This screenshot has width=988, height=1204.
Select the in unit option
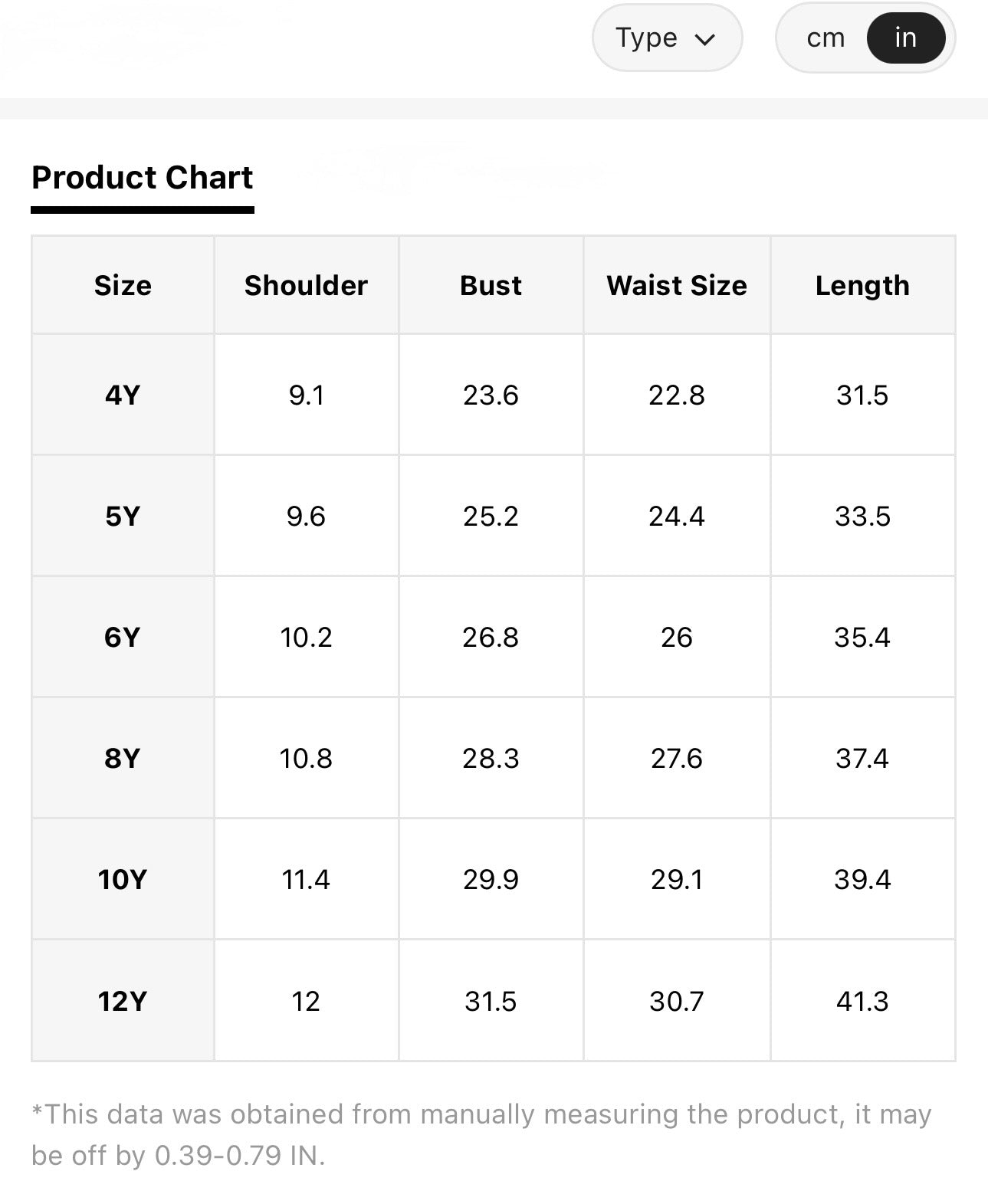pyautogui.click(x=905, y=38)
